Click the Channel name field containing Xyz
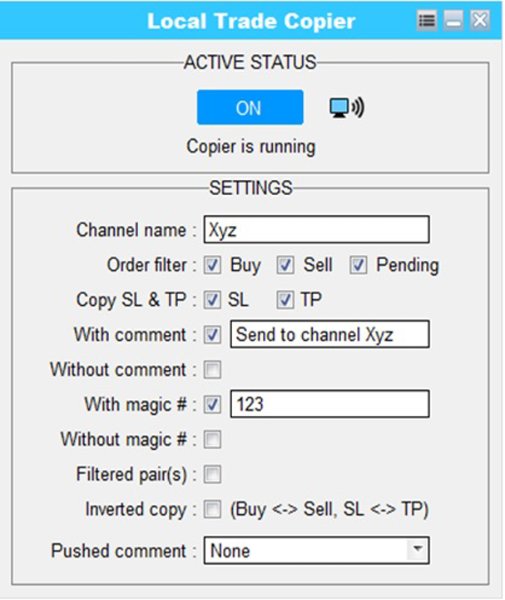The height and width of the screenshot is (600, 505). click(x=316, y=230)
